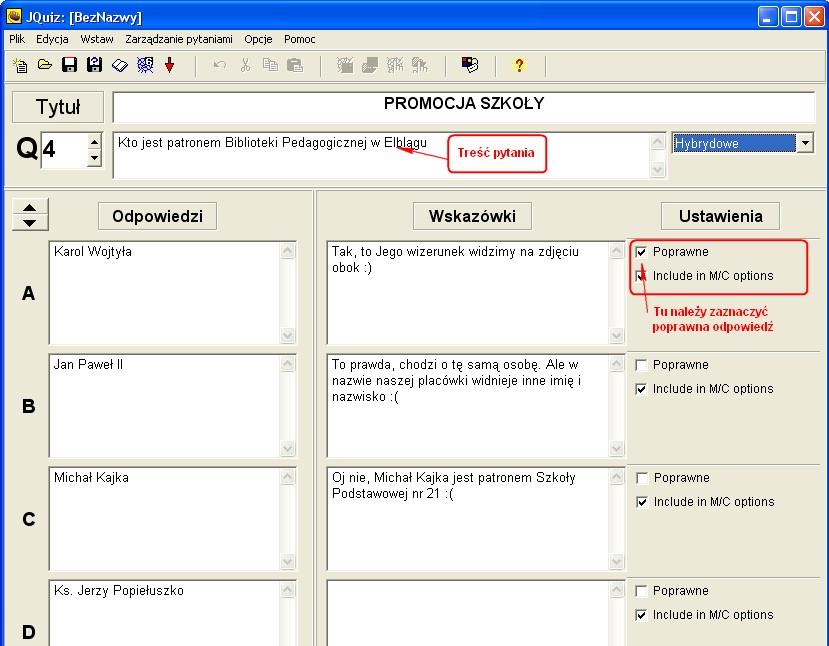The image size is (829, 646).
Task: Increase question number with up spinner
Action: click(x=94, y=142)
